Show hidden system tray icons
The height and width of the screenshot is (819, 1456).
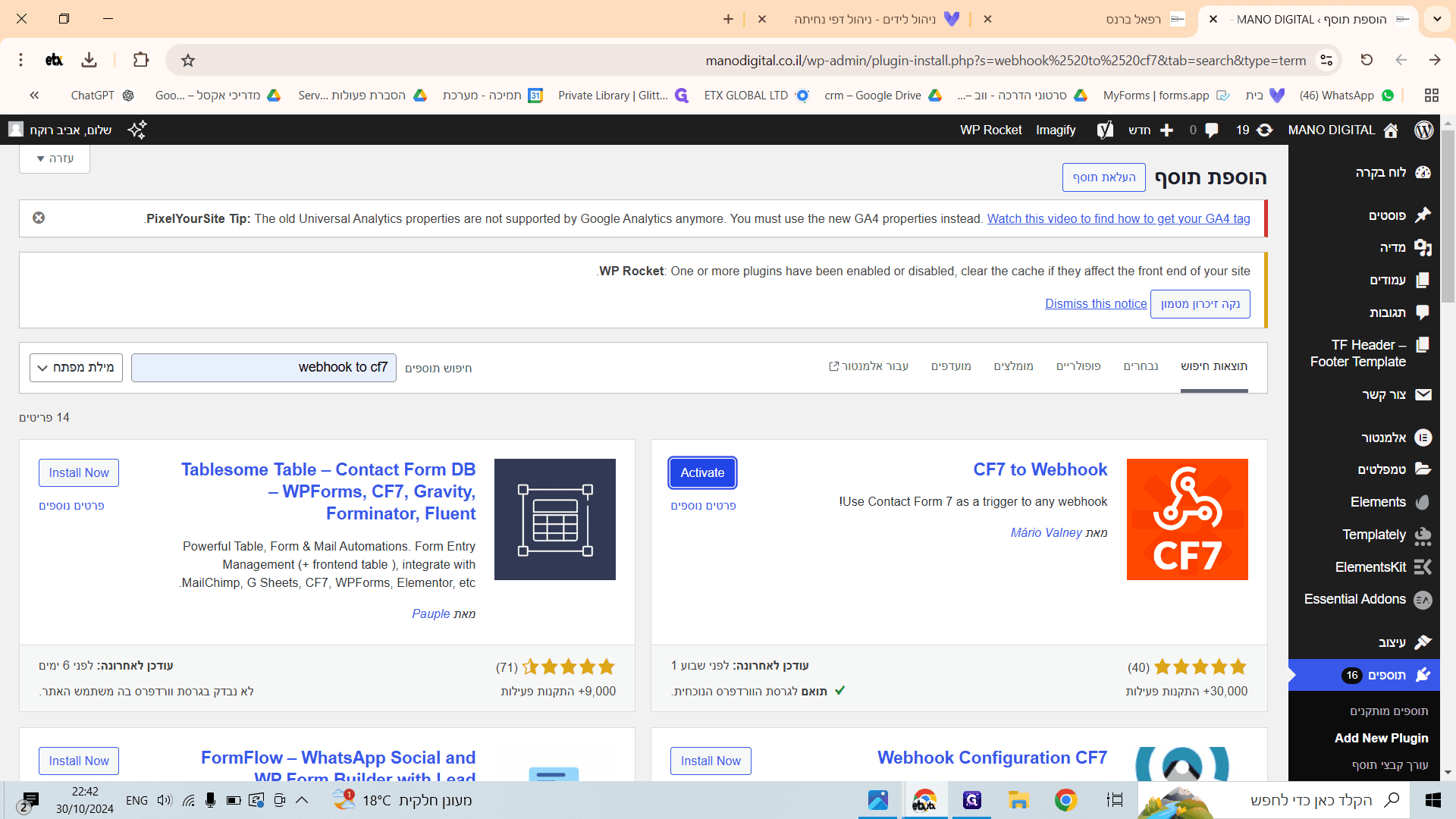[x=302, y=800]
